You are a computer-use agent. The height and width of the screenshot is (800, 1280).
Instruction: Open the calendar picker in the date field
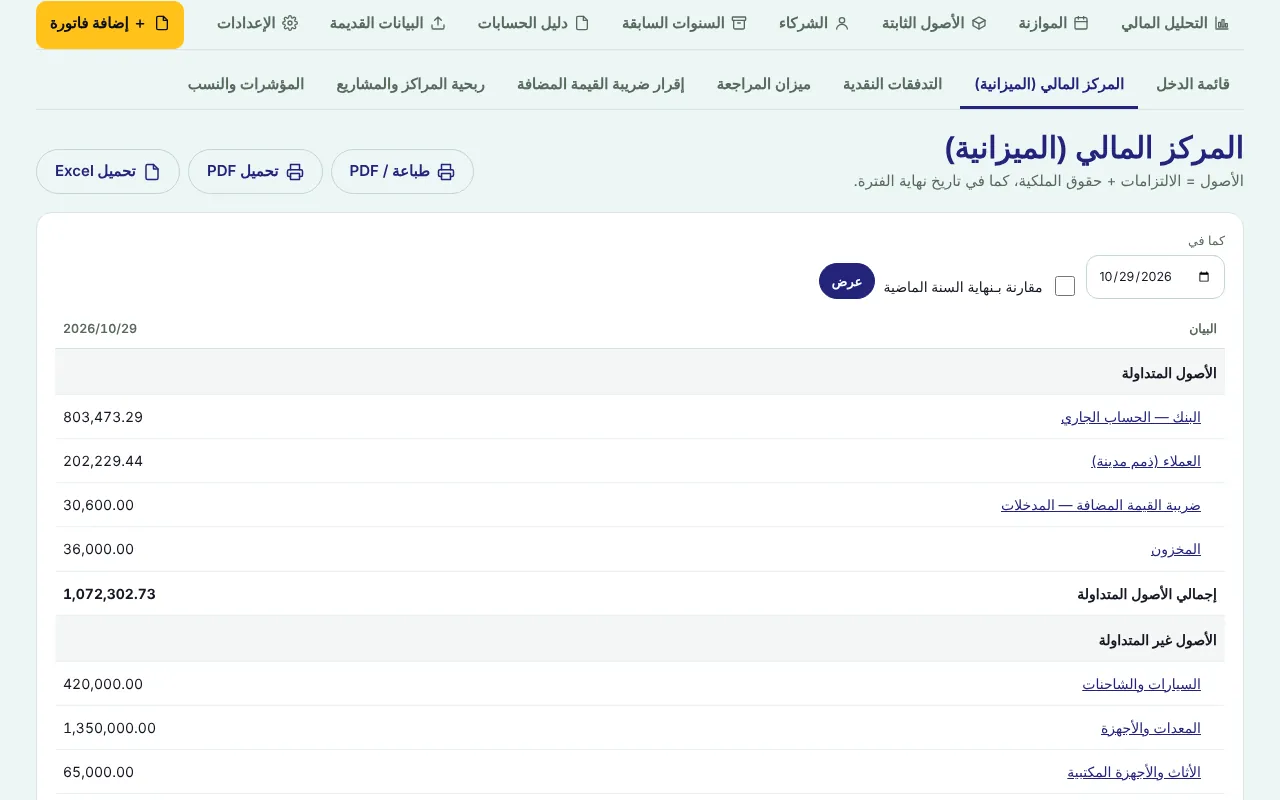tap(1204, 277)
